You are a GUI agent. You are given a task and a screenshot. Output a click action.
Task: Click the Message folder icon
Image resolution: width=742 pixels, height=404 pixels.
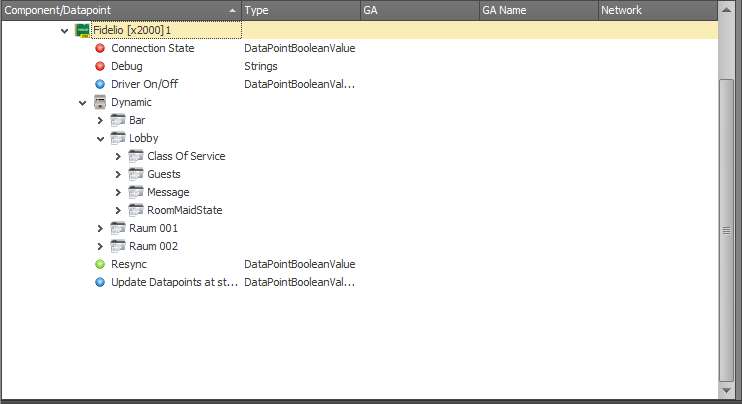coord(136,192)
